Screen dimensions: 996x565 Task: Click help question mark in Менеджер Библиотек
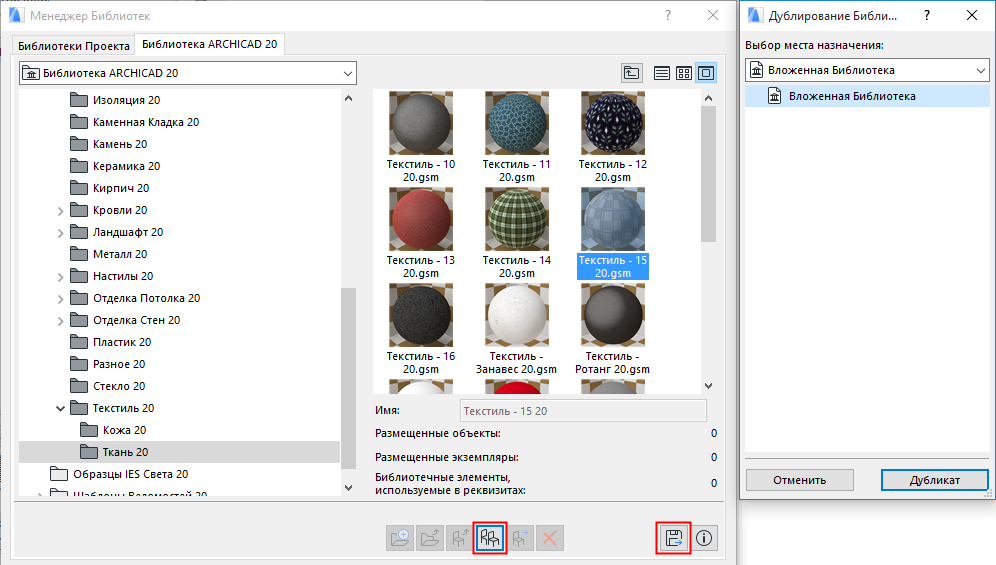coord(668,15)
